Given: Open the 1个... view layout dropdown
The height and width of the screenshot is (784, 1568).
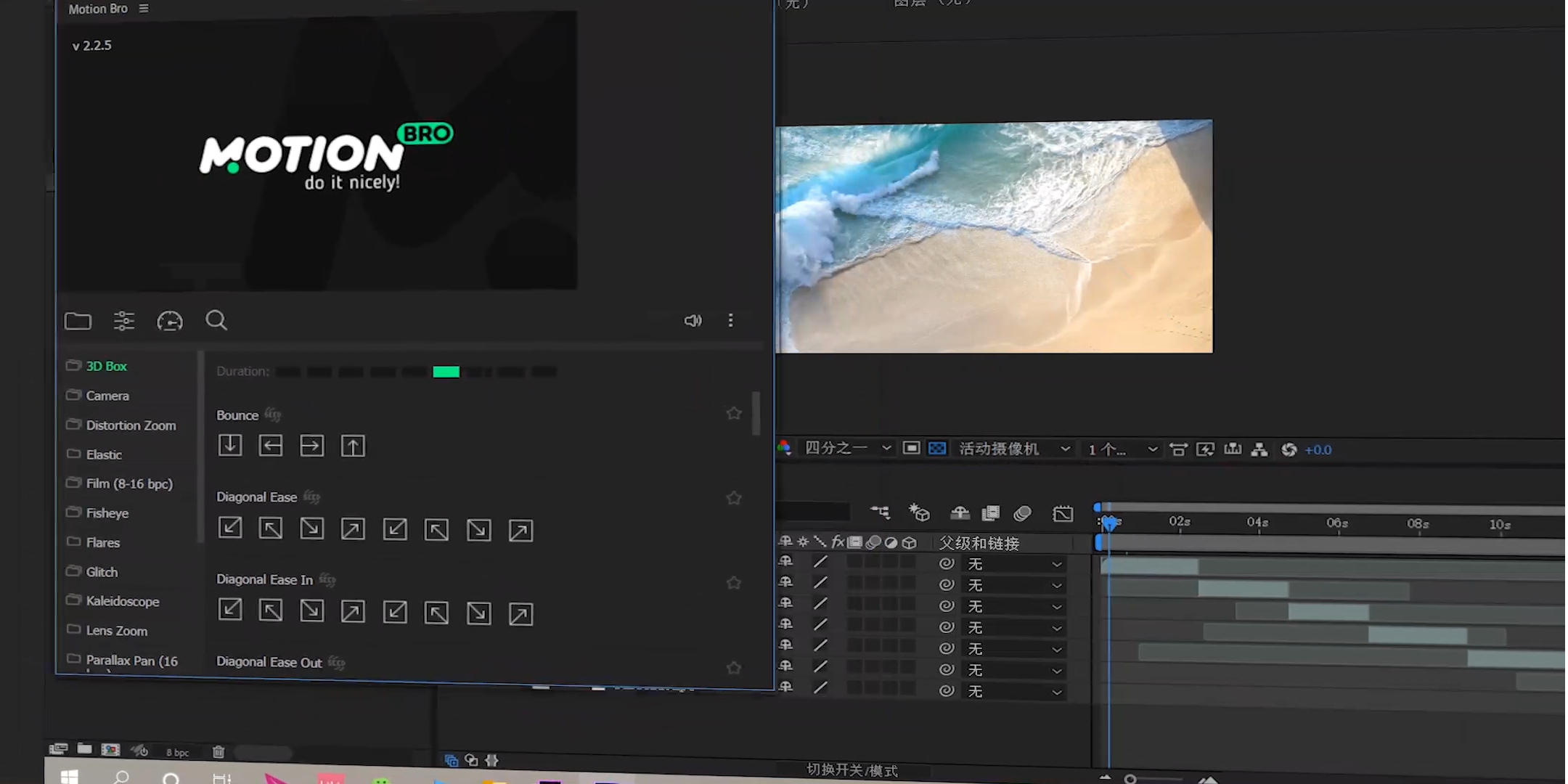Looking at the screenshot, I should click(x=1122, y=449).
